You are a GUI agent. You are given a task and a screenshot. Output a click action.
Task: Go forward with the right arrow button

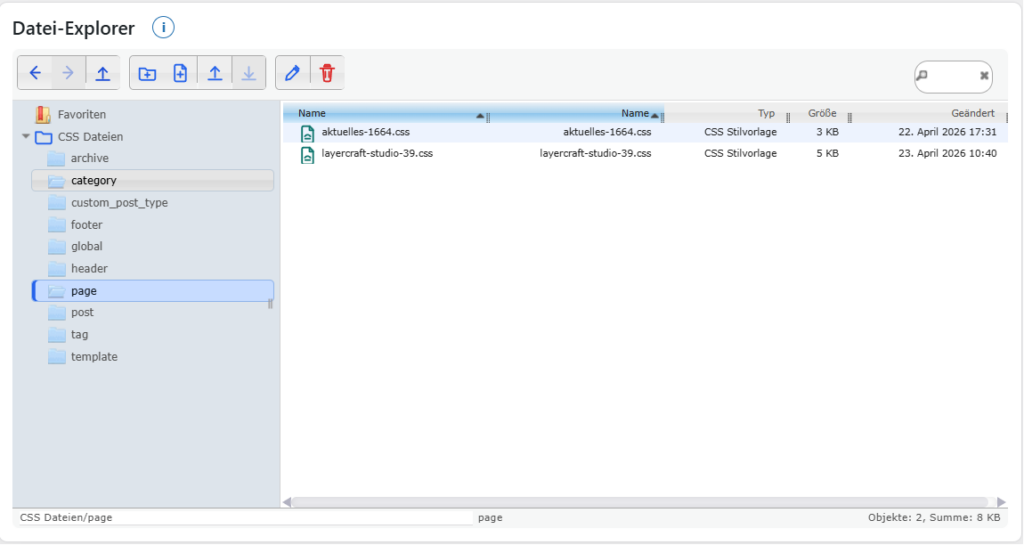tap(69, 73)
